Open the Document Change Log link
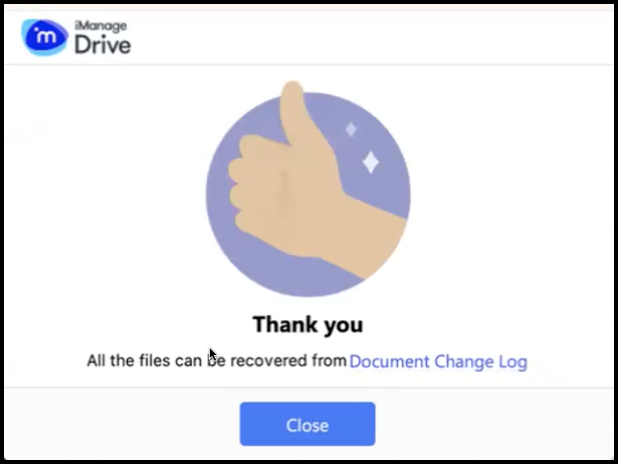 pyautogui.click(x=438, y=361)
